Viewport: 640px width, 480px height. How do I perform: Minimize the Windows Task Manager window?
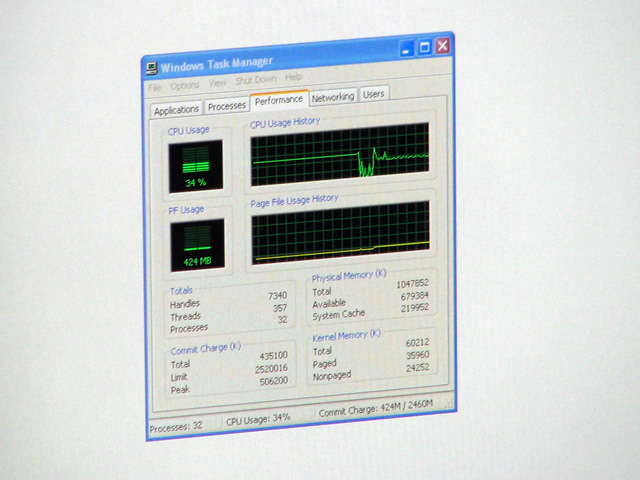pos(407,47)
